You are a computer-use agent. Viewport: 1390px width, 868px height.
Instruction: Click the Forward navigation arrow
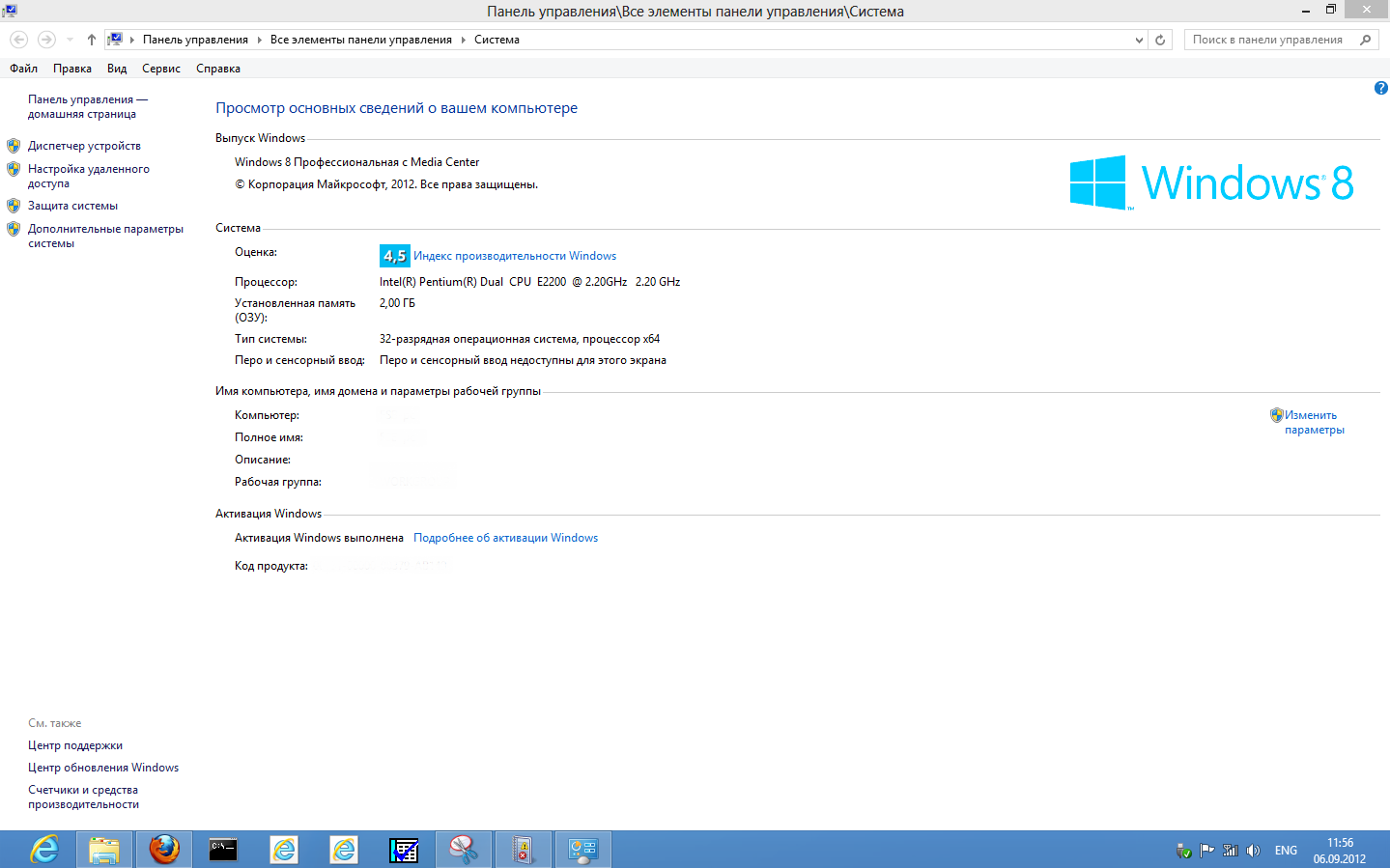click(x=46, y=40)
